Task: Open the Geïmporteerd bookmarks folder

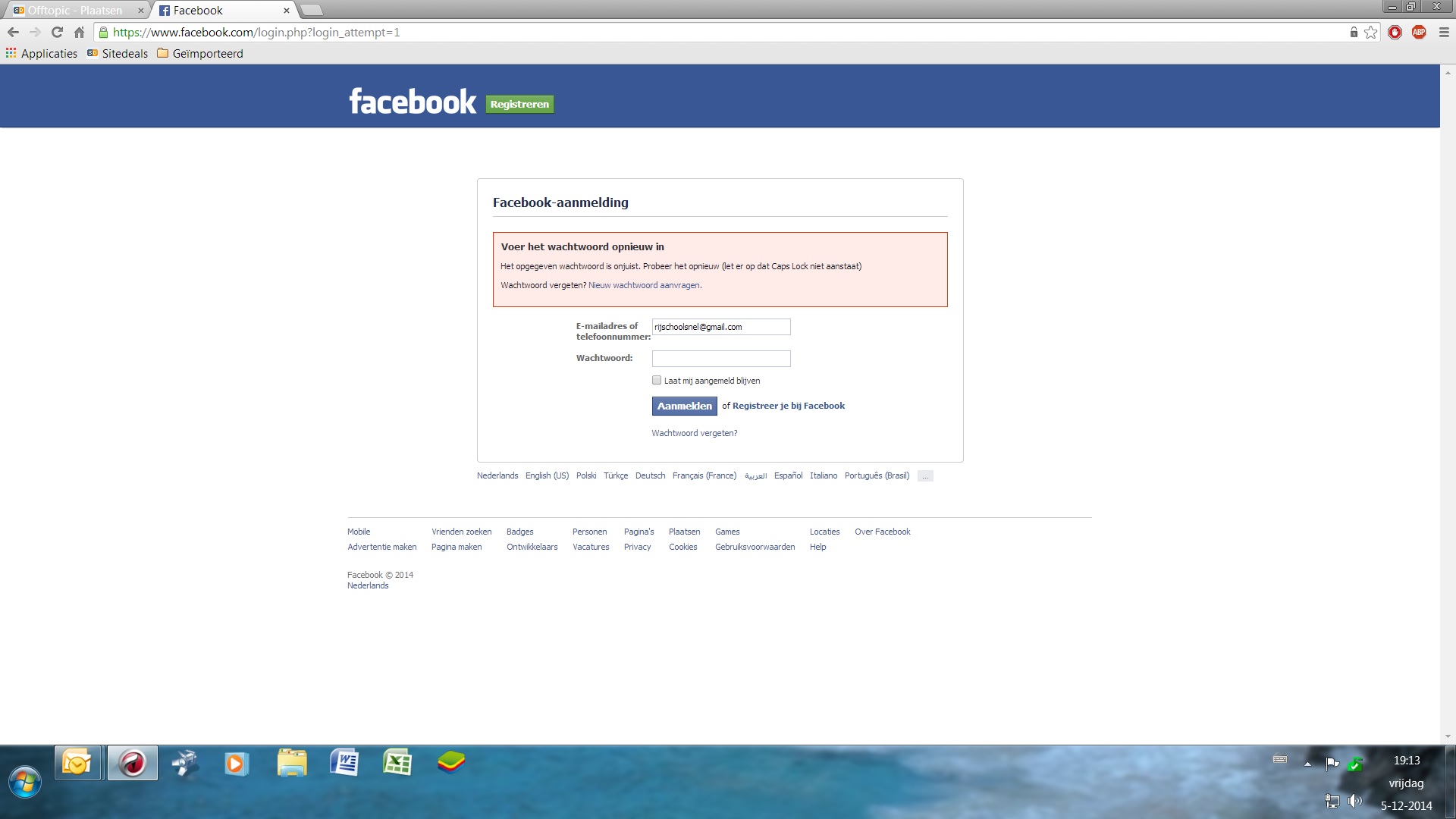Action: click(200, 53)
